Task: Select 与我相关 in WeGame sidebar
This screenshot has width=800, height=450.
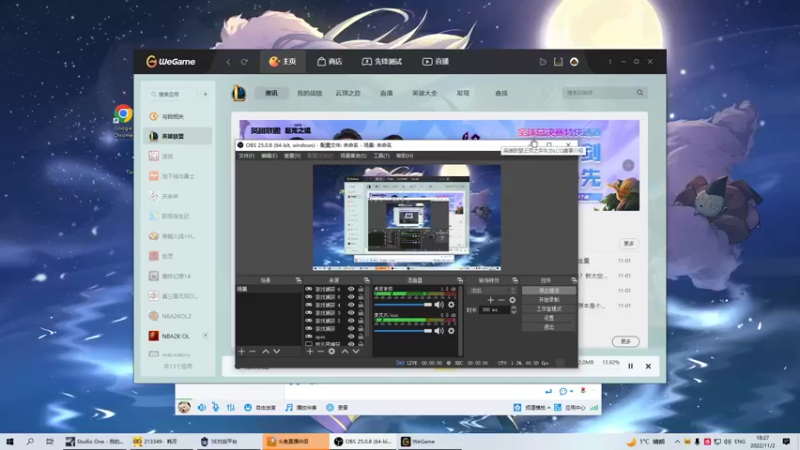Action: [x=178, y=116]
